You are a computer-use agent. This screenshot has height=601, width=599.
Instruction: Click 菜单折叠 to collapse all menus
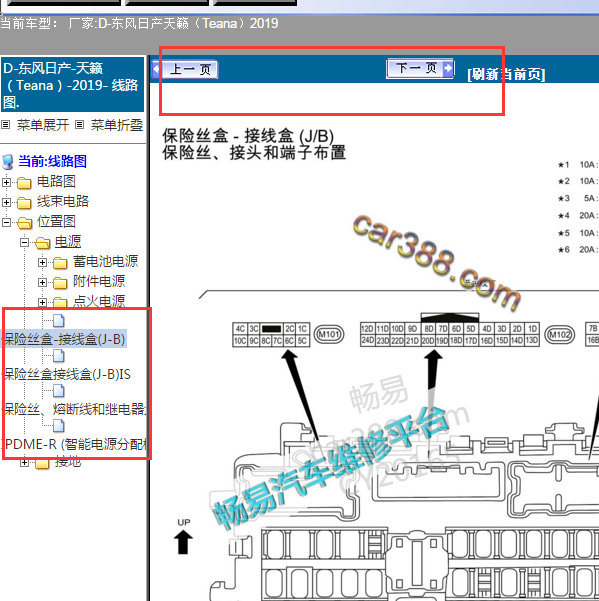click(117, 125)
